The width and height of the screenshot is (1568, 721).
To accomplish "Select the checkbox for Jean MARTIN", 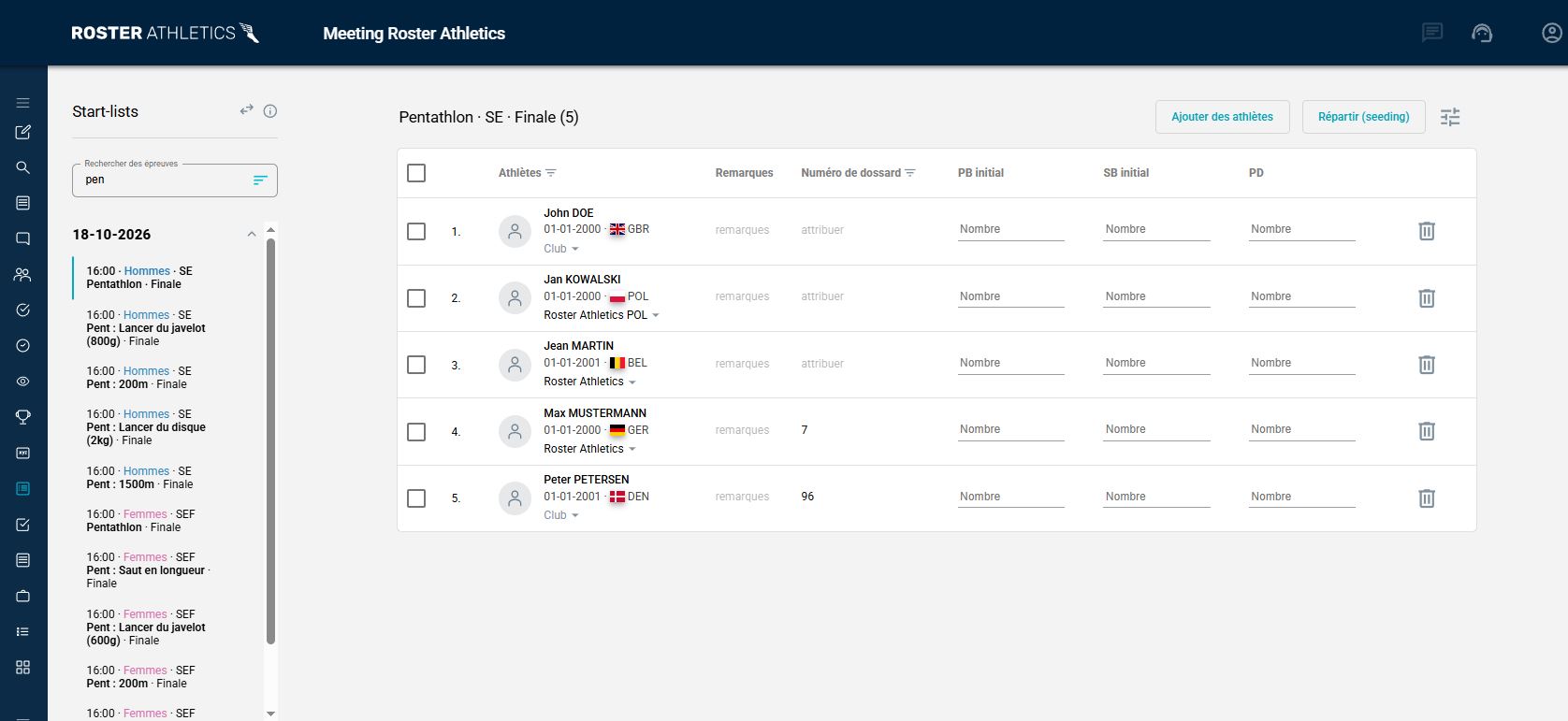I will [x=416, y=365].
